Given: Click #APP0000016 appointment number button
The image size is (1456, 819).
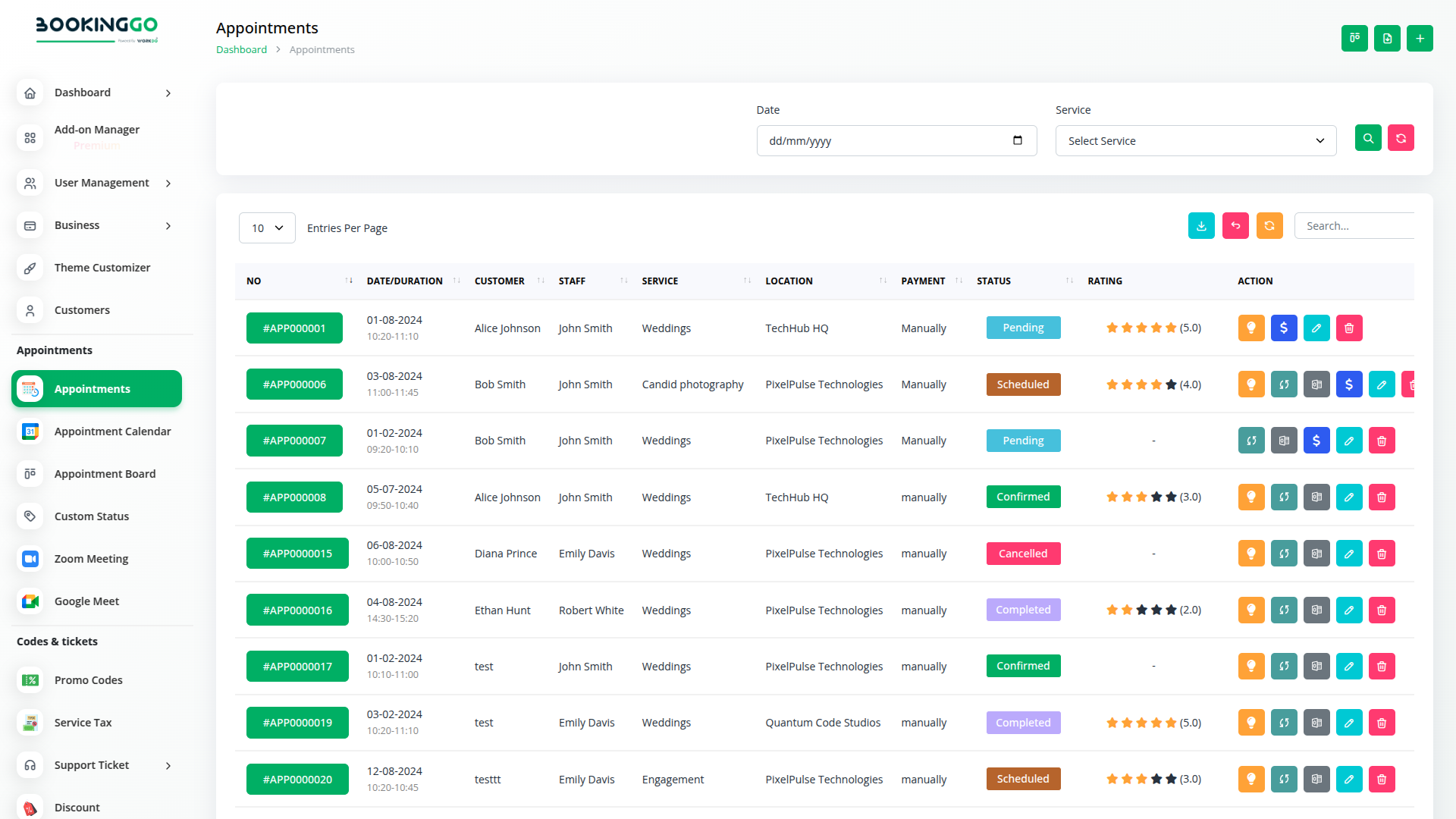Looking at the screenshot, I should 297,610.
